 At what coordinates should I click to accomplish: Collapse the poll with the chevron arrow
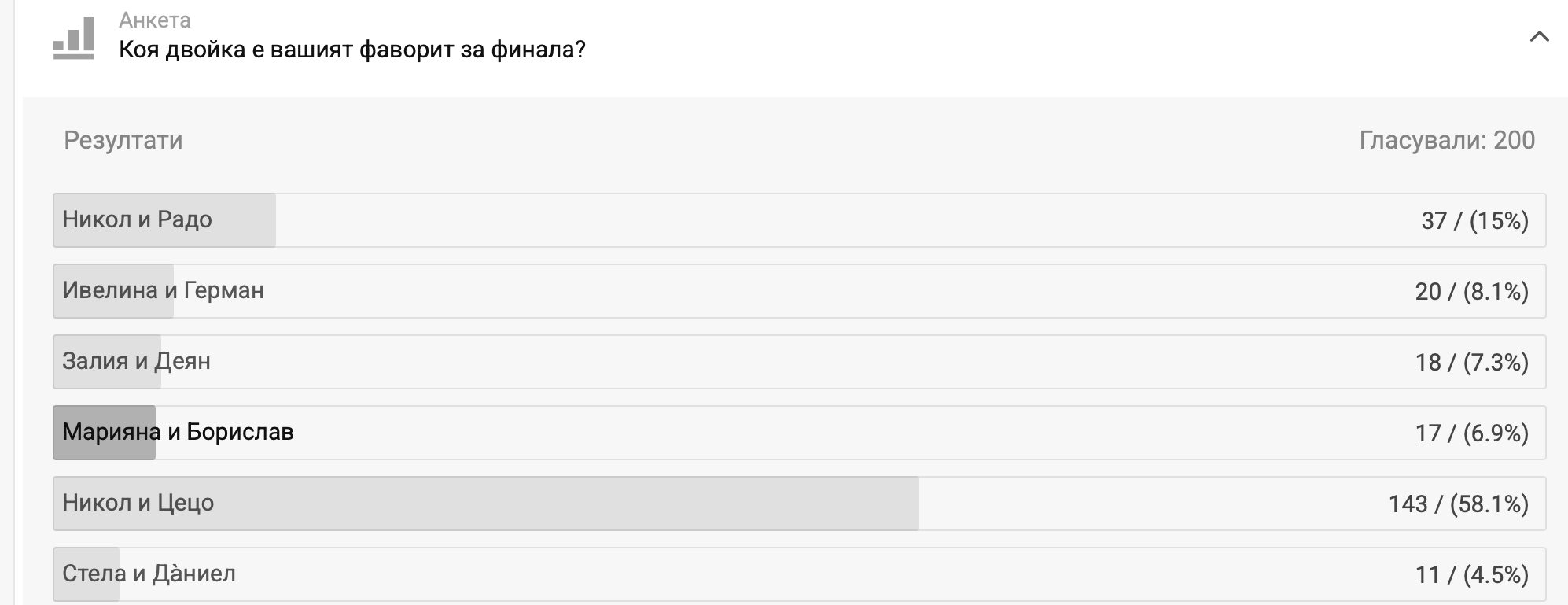click(1539, 37)
